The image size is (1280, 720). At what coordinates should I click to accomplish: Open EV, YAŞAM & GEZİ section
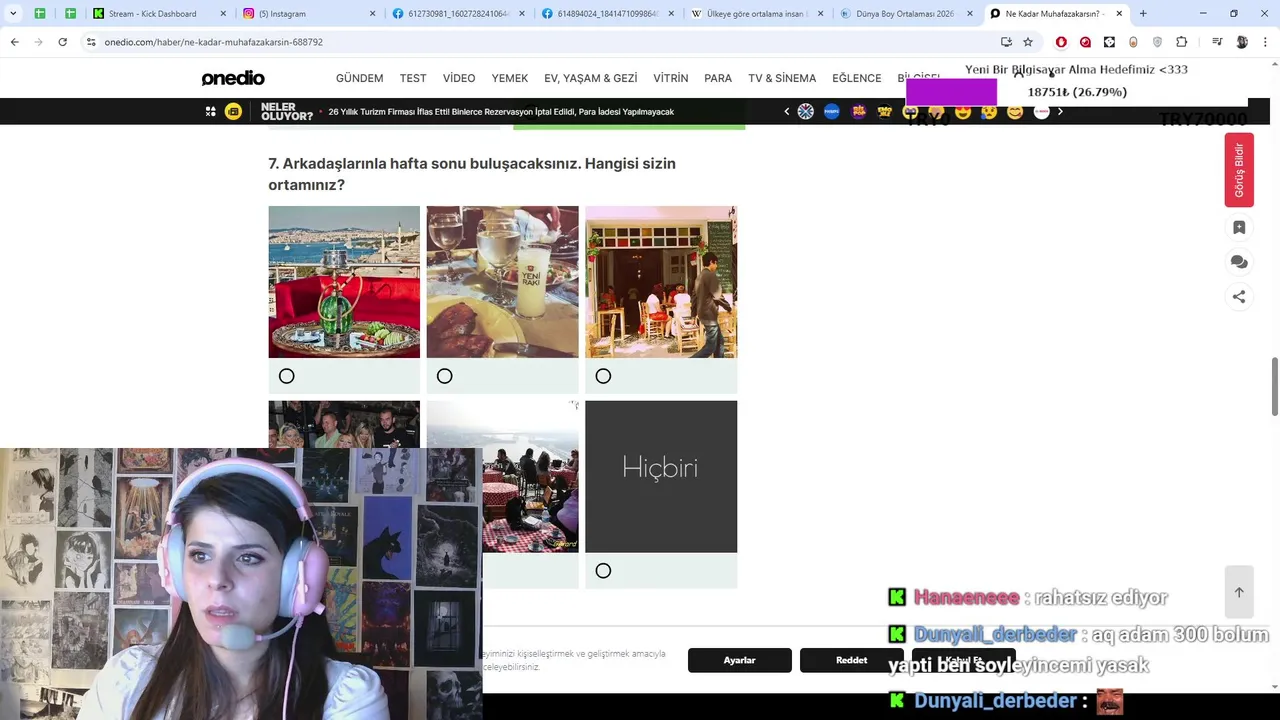(x=590, y=78)
